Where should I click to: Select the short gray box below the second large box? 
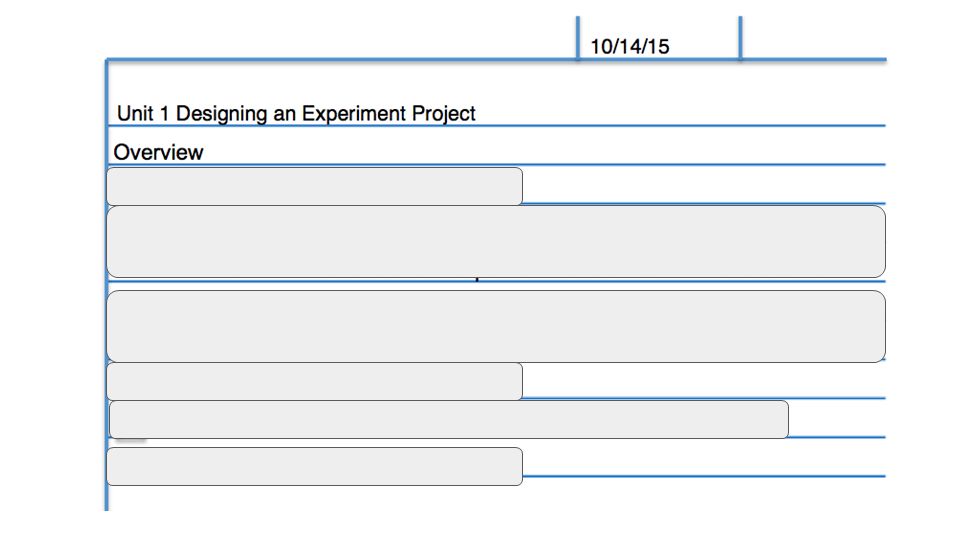tap(315, 381)
